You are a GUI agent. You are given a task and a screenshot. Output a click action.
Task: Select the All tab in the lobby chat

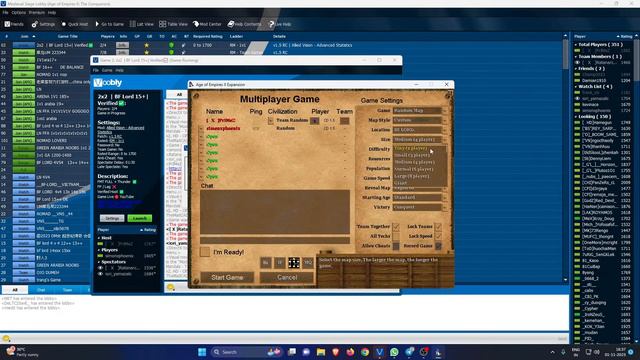(x=15, y=290)
